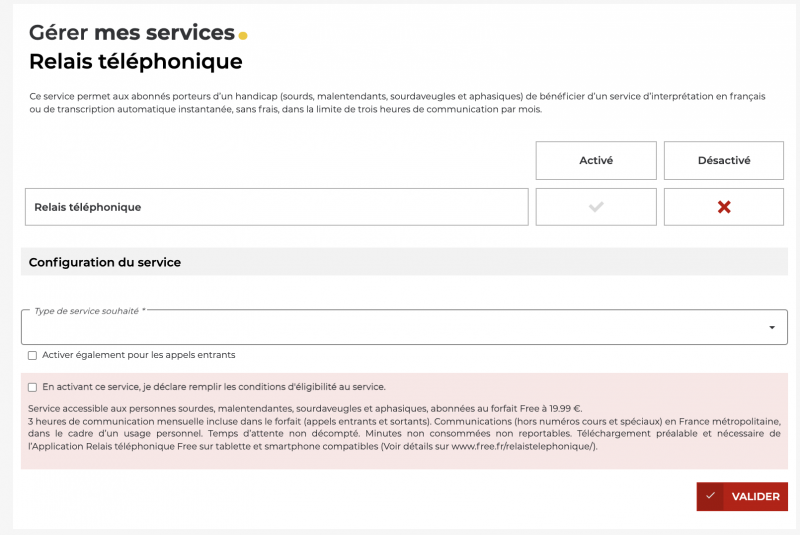Click the 'Relais téléphonique' subtitle heading
The image size is (800, 535).
136,62
